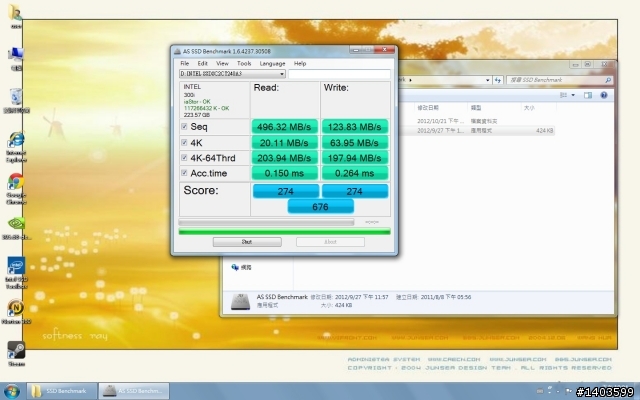This screenshot has height=400, width=640.
Task: Switch to SSD Benchmark folder taskbar button
Action: tap(62, 391)
